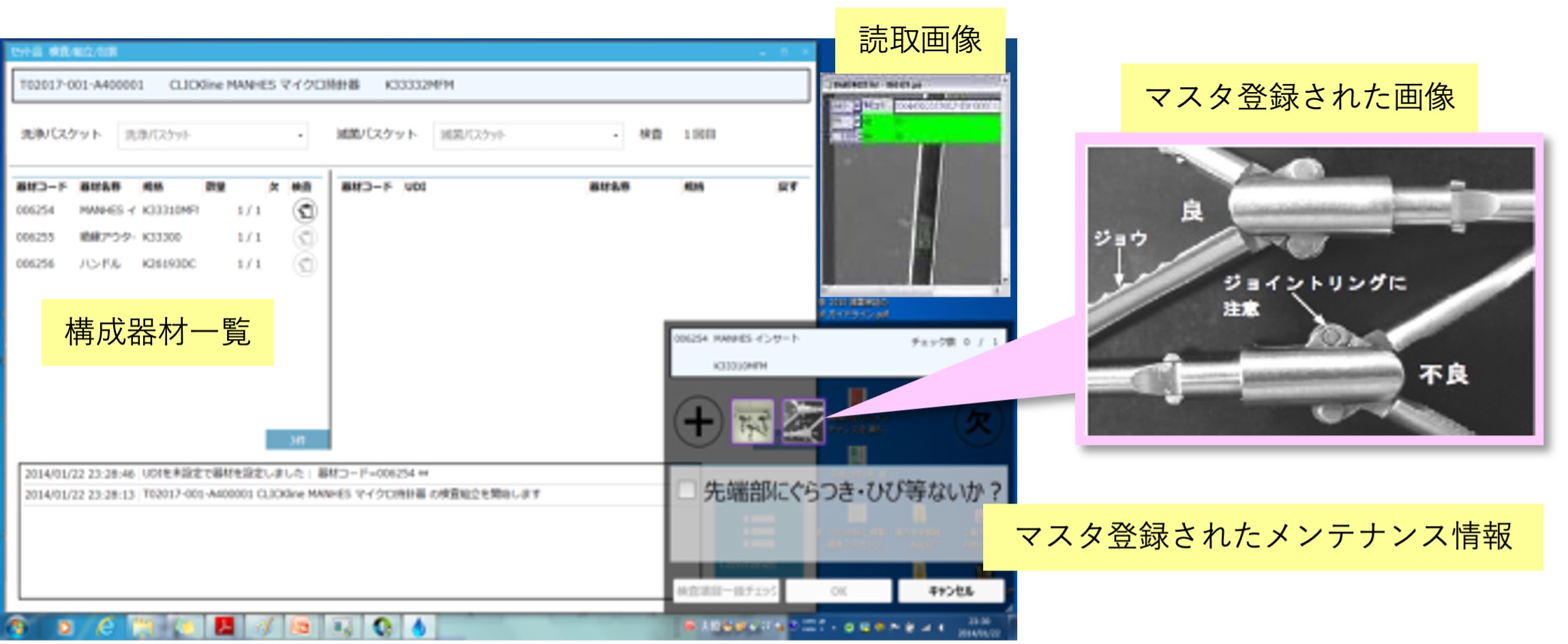Click the inspection icon for item 006255

305,237
